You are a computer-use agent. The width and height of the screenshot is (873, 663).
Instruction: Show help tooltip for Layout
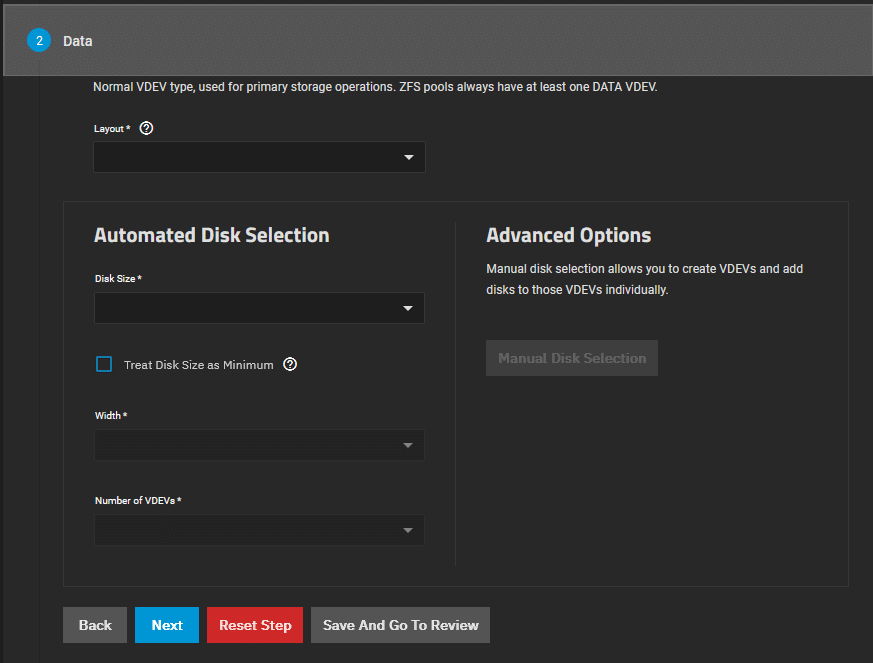pos(146,128)
